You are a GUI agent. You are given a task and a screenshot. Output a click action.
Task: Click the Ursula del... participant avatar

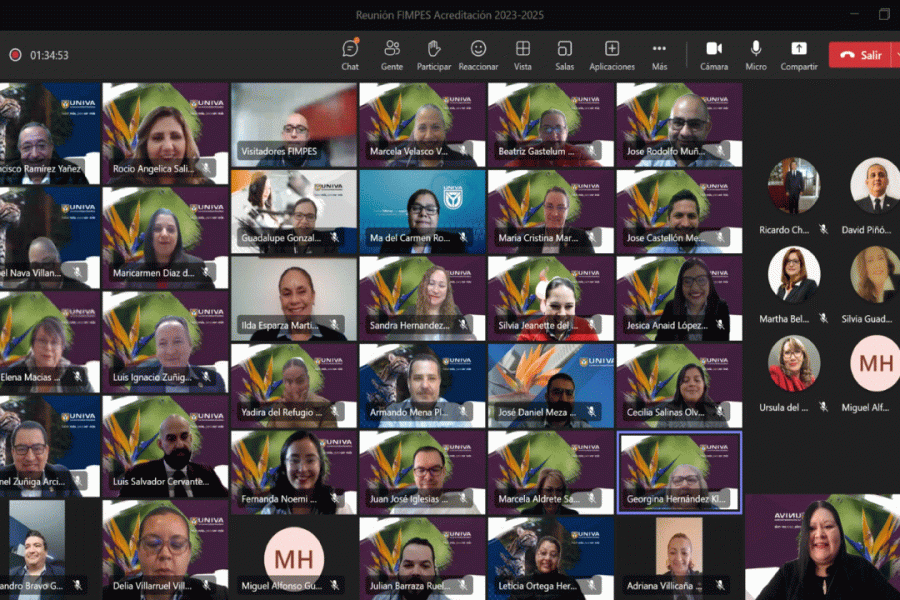pyautogui.click(x=794, y=364)
